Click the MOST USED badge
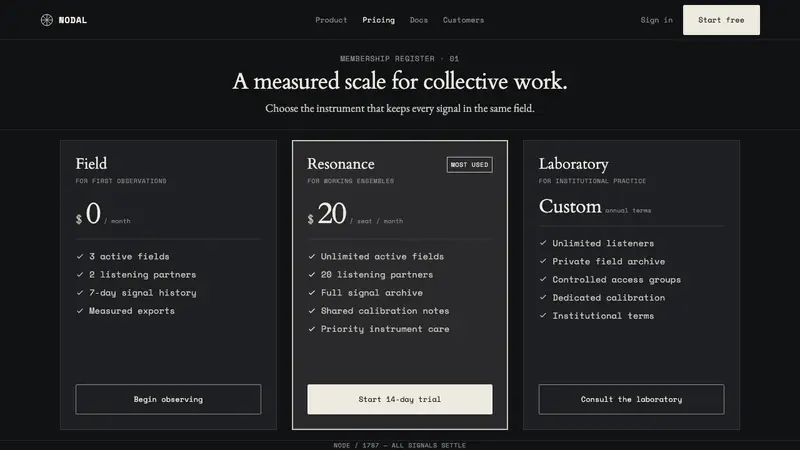The width and height of the screenshot is (800, 450). point(469,165)
